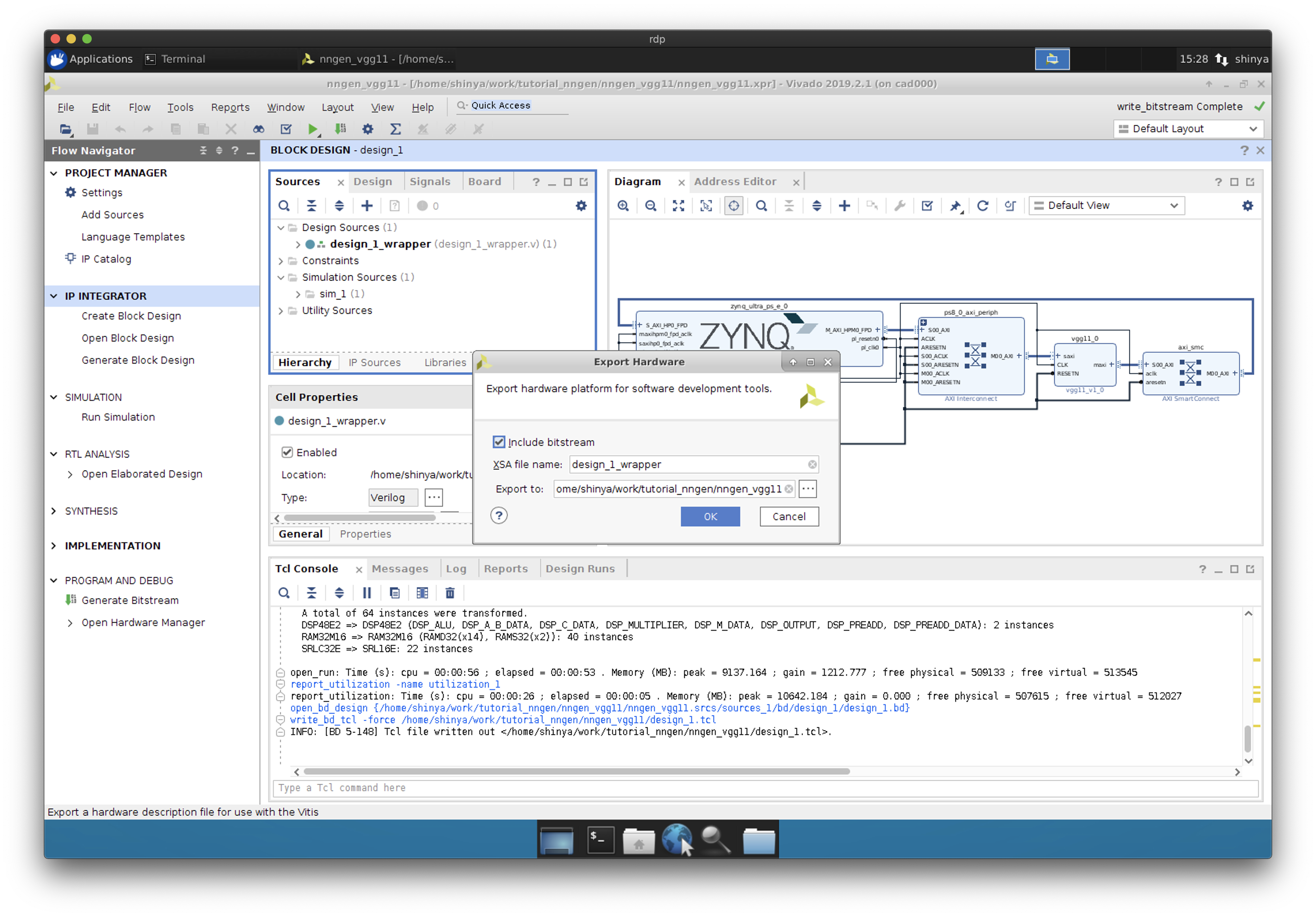Click the Run Synthesis green play icon

312,129
